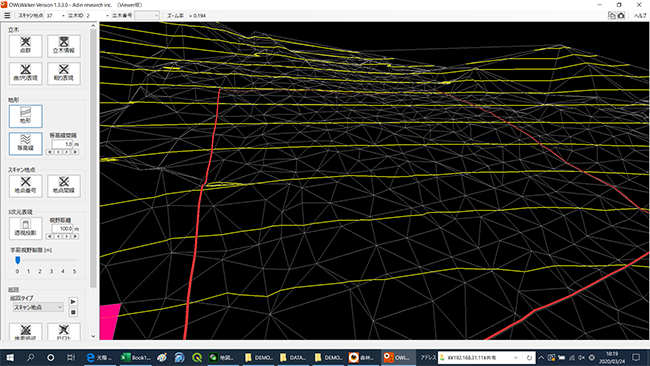Viewport: 650px width, 366px height.
Task: Open the 巡回タイプ dropdown showing スキャン地点
Action: 38,307
